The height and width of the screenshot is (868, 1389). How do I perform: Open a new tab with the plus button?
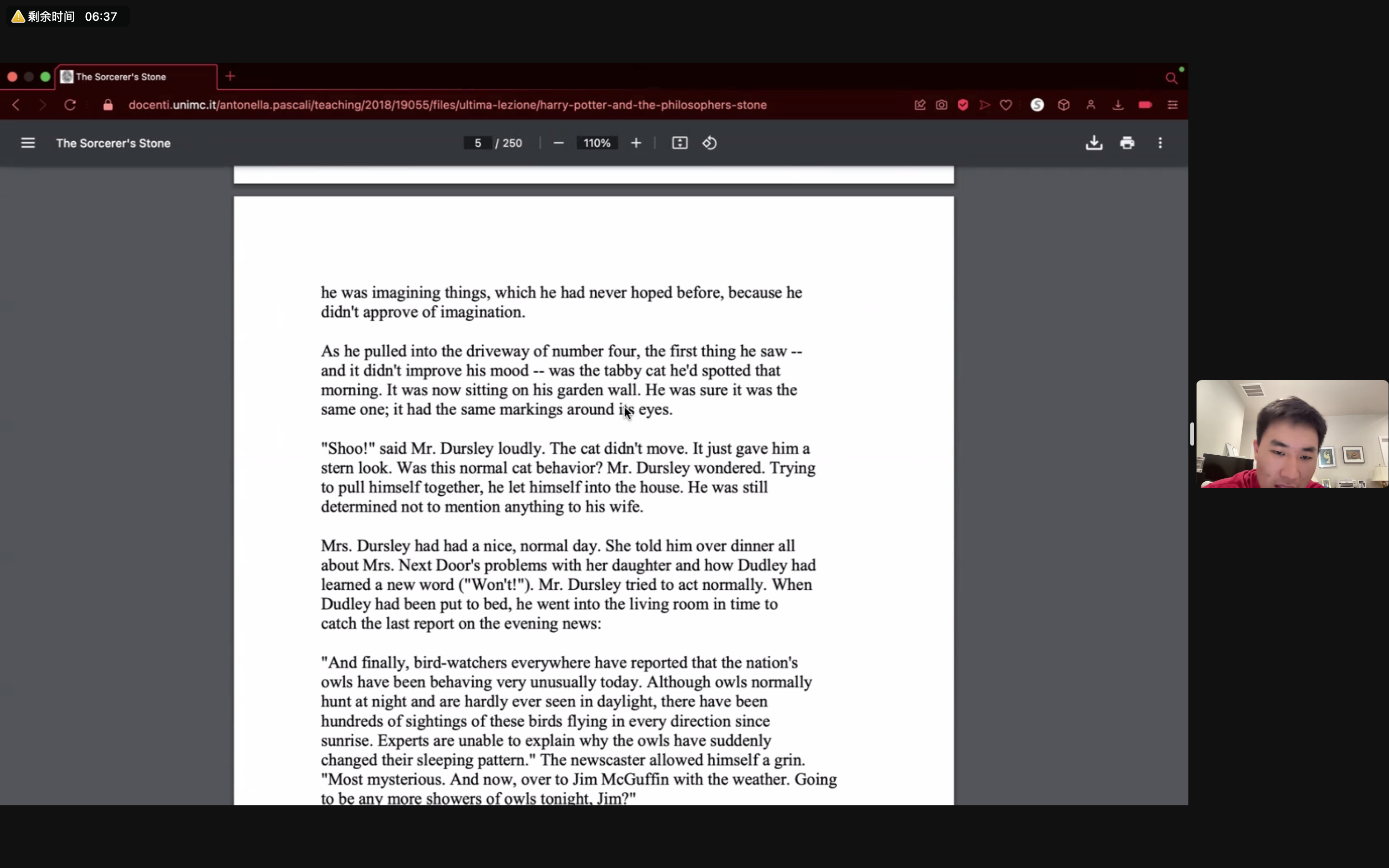[x=230, y=76]
